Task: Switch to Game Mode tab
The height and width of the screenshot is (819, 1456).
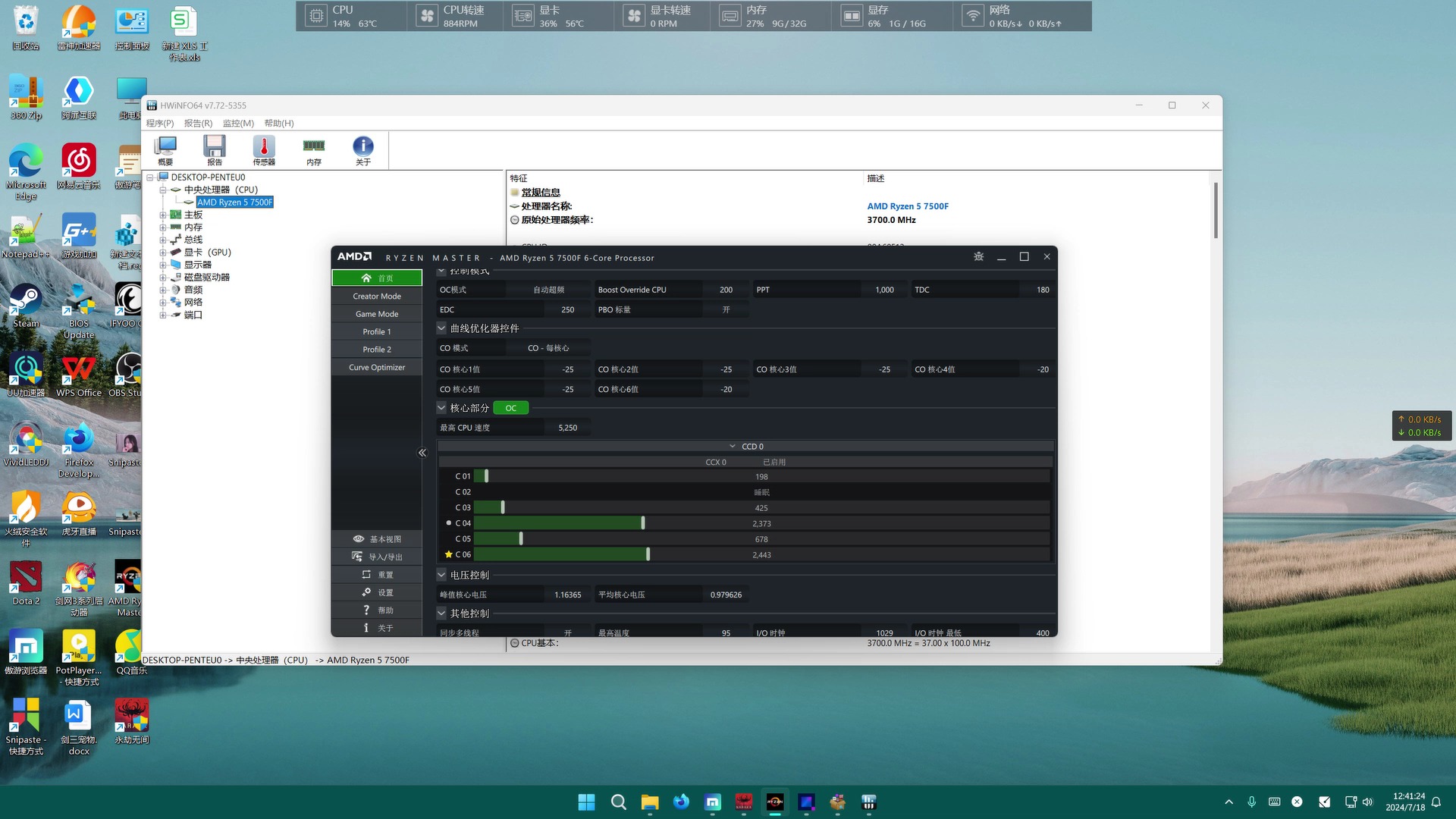Action: [377, 314]
